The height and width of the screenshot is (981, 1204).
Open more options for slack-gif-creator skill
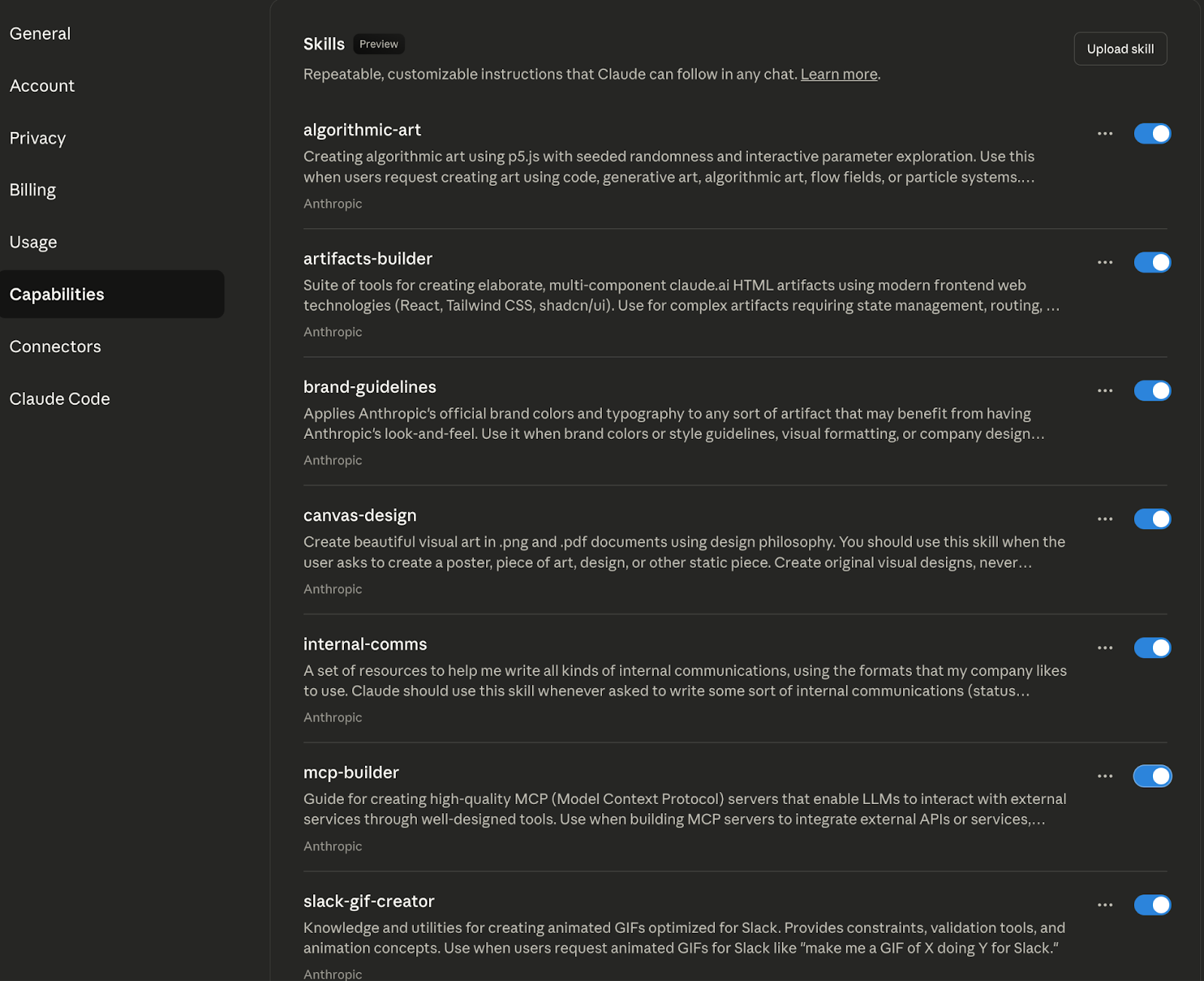(1105, 905)
